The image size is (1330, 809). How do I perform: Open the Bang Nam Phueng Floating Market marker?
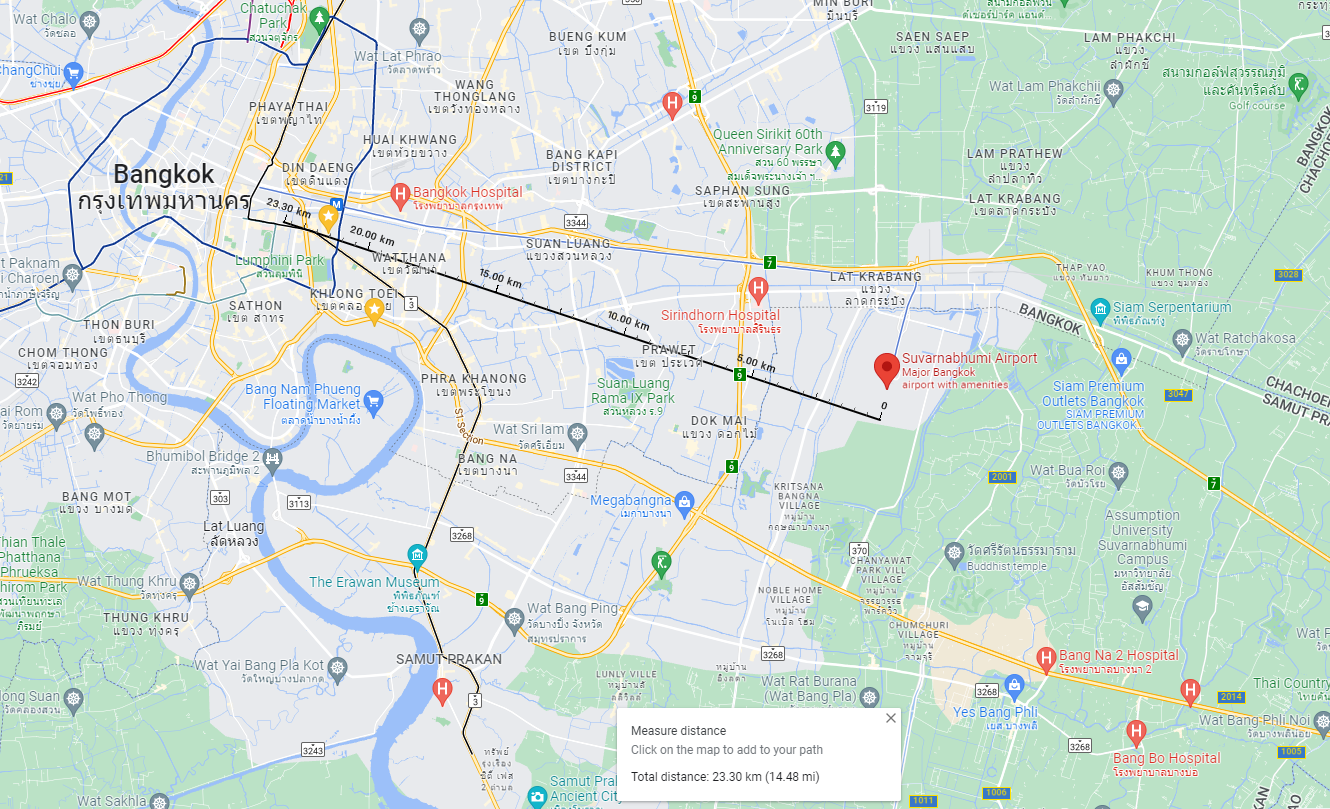374,403
